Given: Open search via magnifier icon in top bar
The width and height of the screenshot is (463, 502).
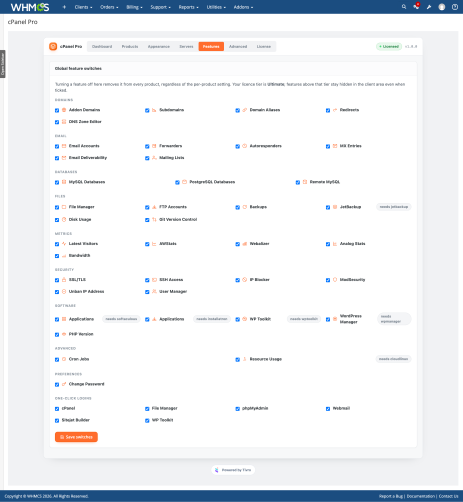Looking at the screenshot, I should (x=404, y=7).
